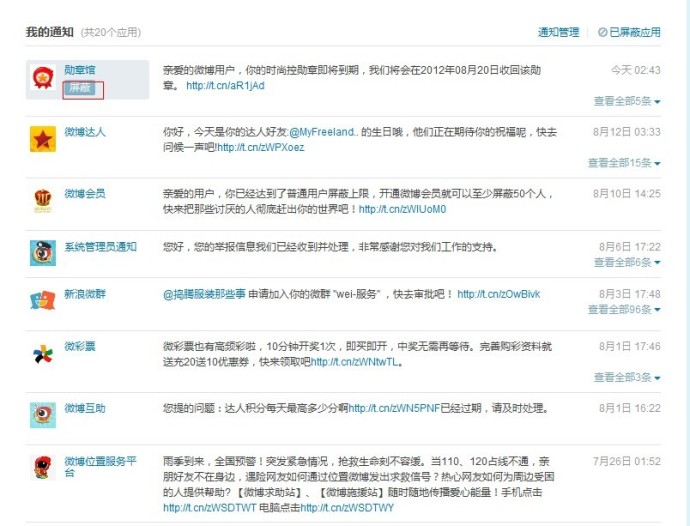Follow the http://t.cn/zWN5PNF link

click(394, 408)
